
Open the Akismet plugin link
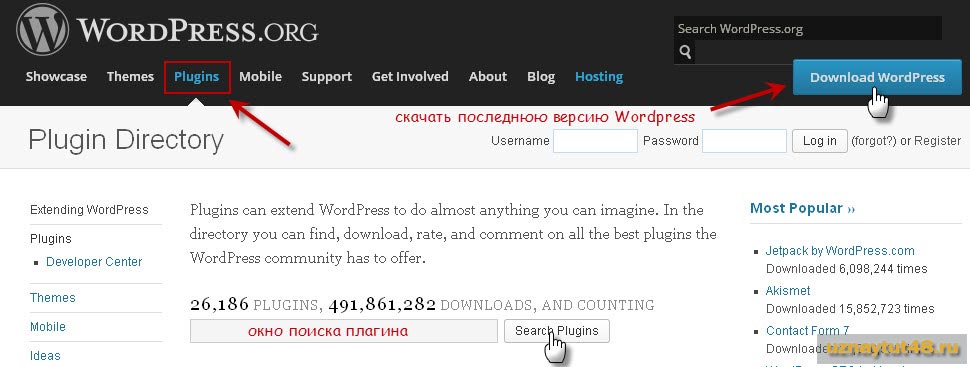788,291
